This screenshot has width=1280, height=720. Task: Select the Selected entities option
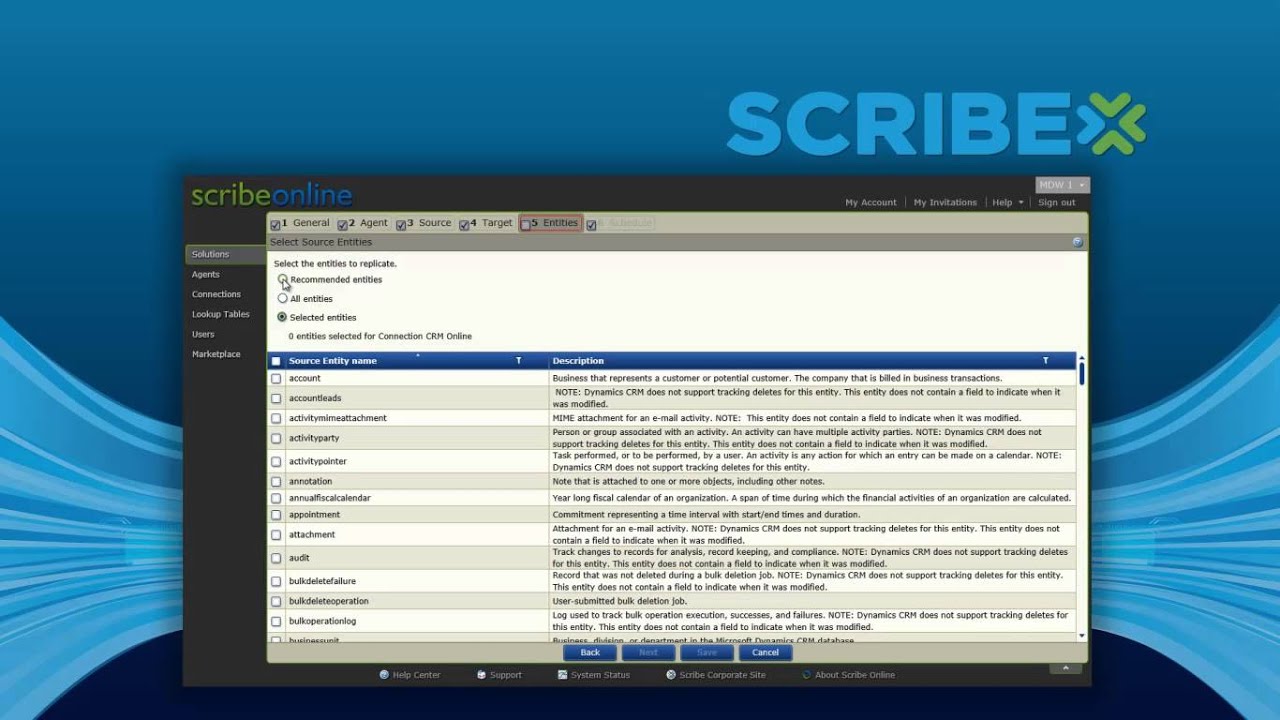click(x=282, y=317)
